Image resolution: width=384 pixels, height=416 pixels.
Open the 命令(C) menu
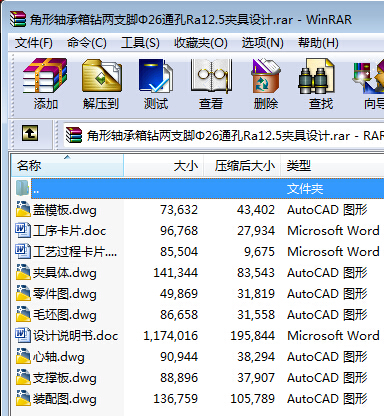[87, 43]
